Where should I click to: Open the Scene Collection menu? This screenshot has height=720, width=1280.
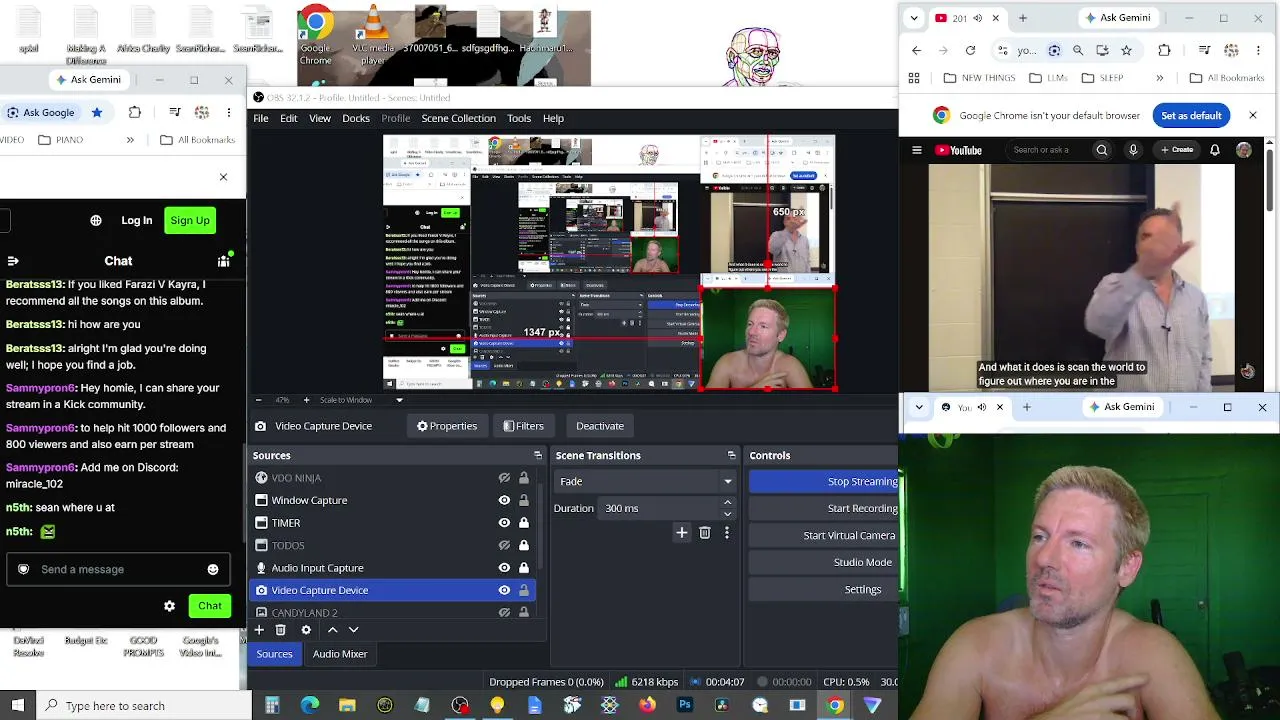pos(458,118)
